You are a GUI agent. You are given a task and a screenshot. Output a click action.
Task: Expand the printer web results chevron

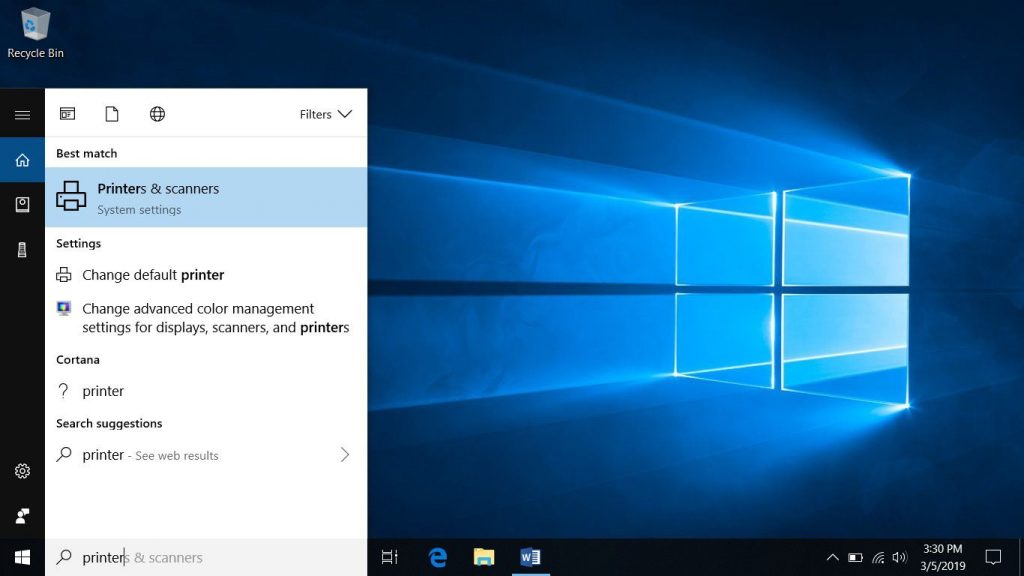coord(345,455)
